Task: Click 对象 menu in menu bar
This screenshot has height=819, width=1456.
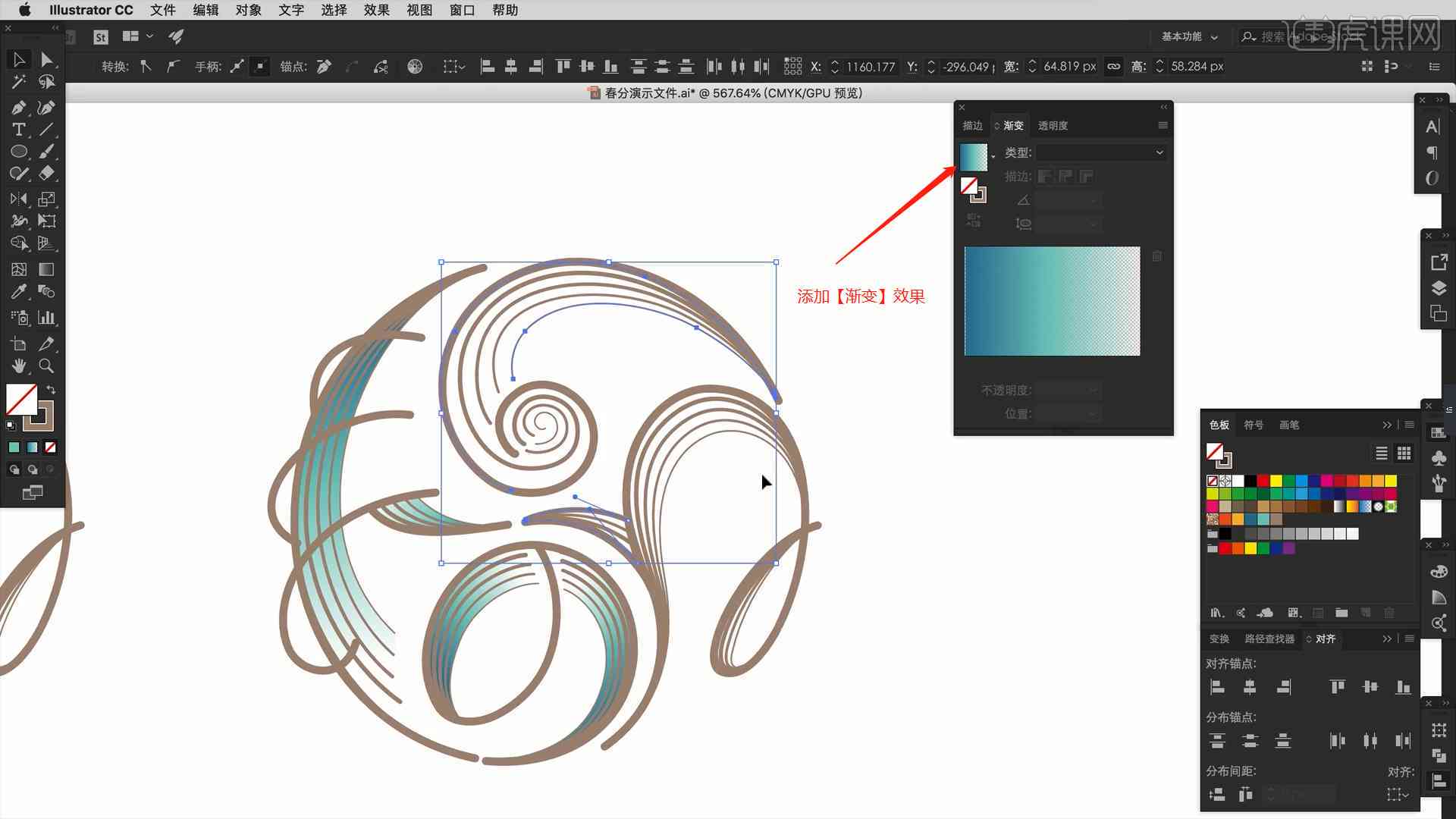Action: click(x=248, y=10)
